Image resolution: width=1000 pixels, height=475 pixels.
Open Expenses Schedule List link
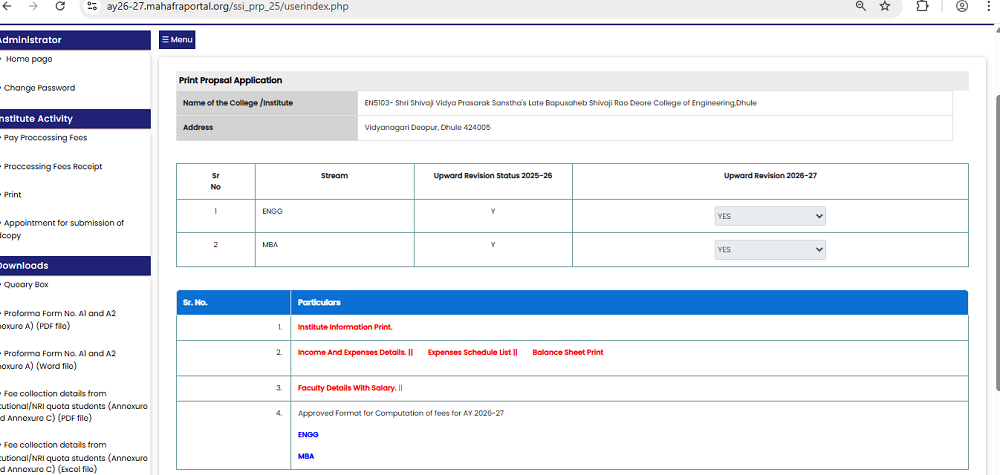click(x=470, y=352)
